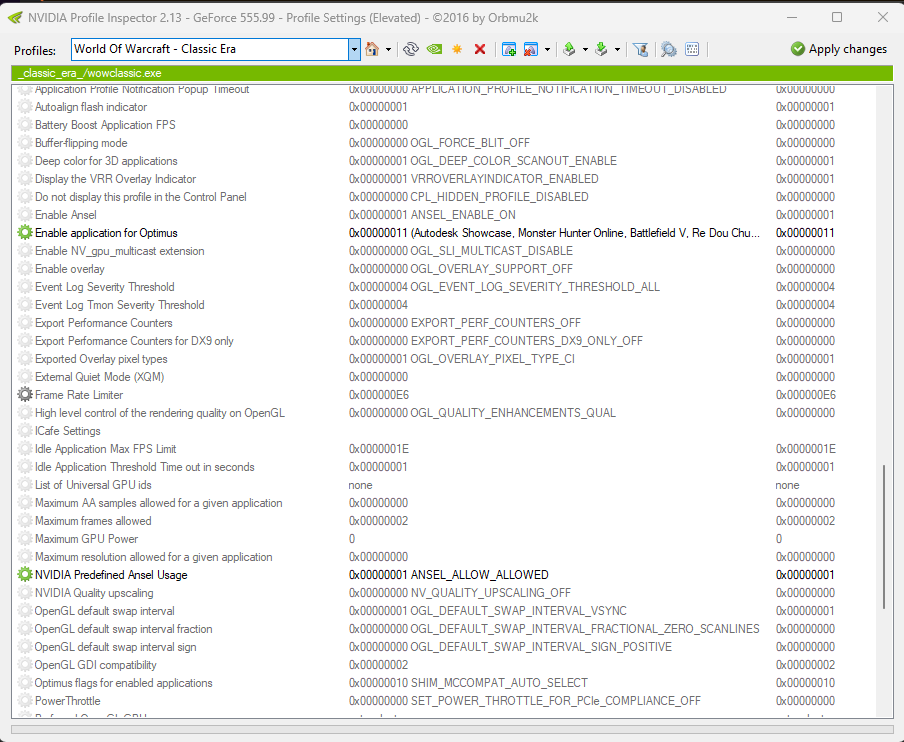Open the Profiles combo box dropdown arrow
The height and width of the screenshot is (742, 904).
(x=354, y=50)
